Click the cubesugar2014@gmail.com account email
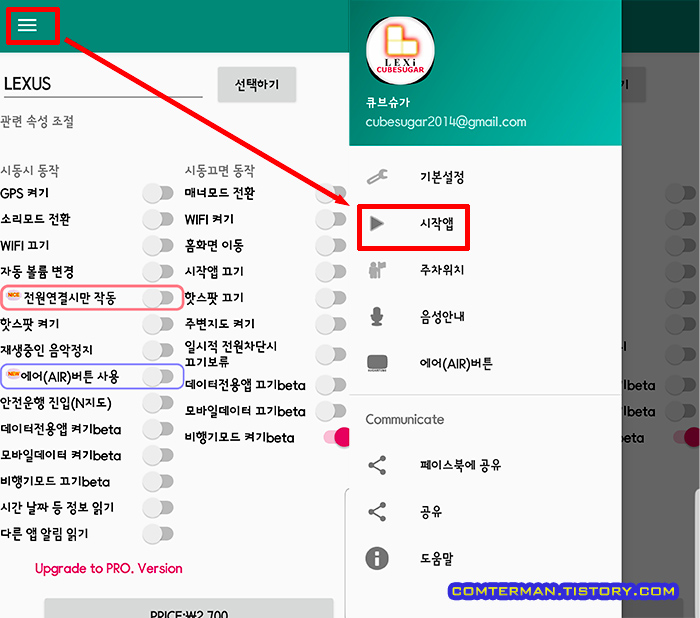The width and height of the screenshot is (700, 618). click(x=446, y=122)
